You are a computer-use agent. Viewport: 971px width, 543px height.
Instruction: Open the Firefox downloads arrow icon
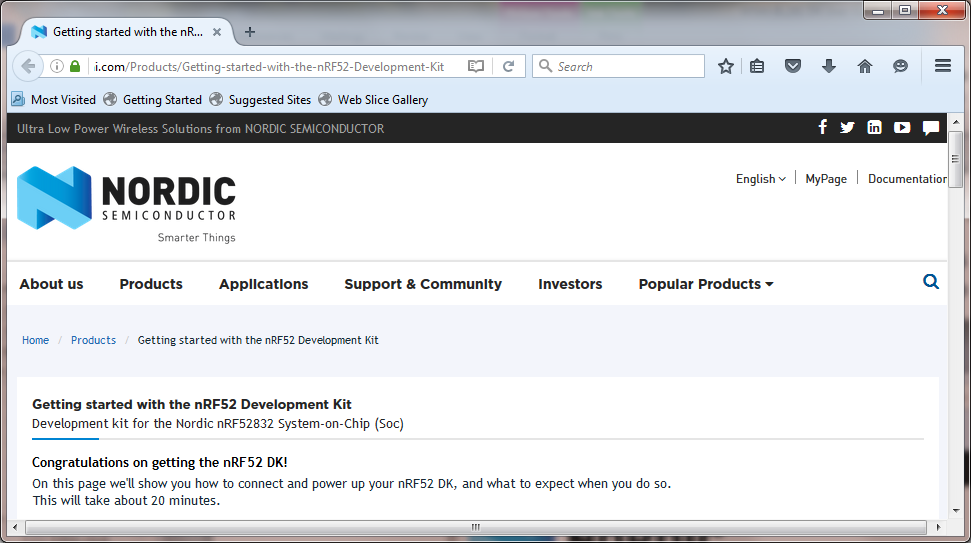[828, 66]
